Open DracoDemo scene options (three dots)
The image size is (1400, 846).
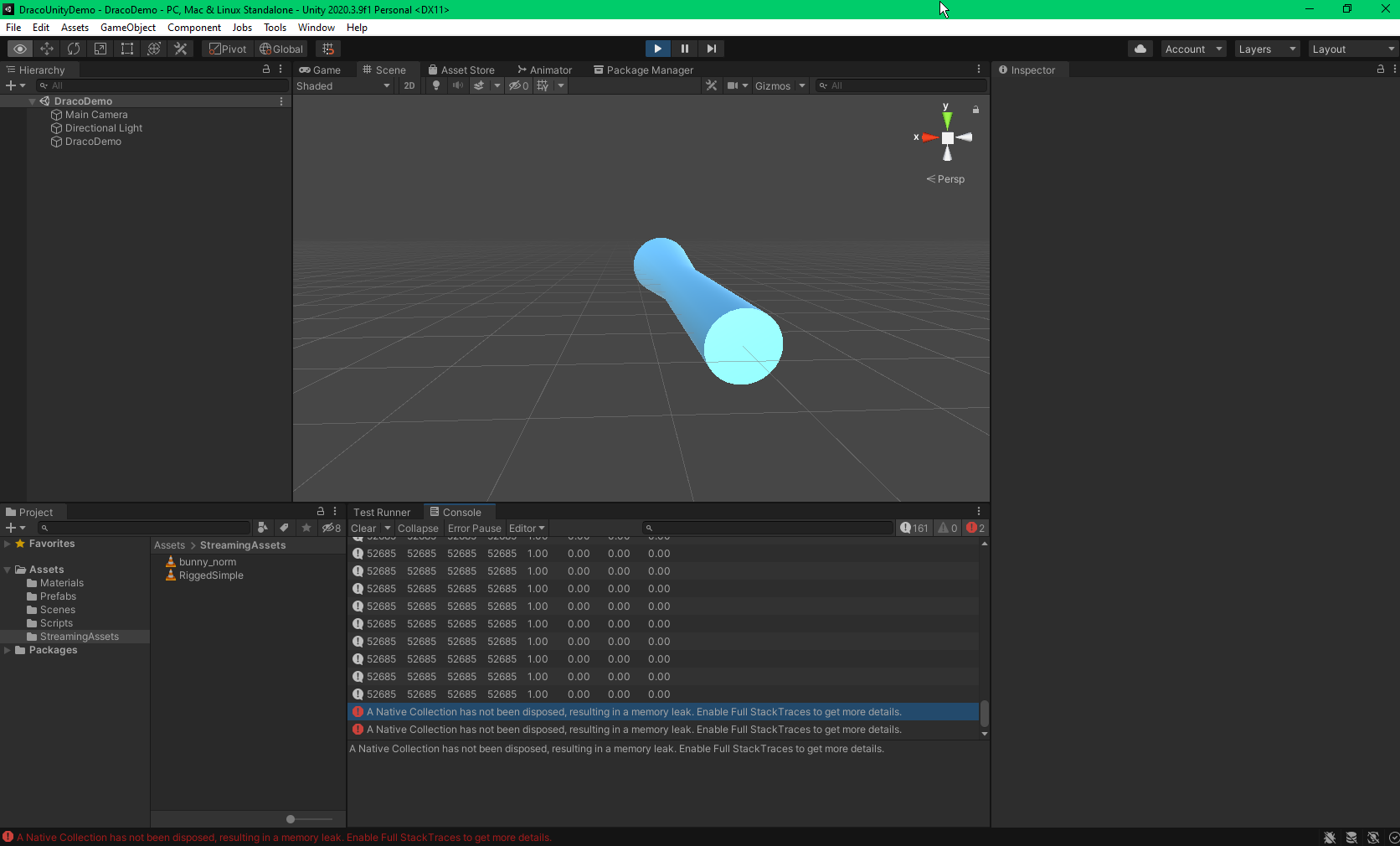[281, 101]
